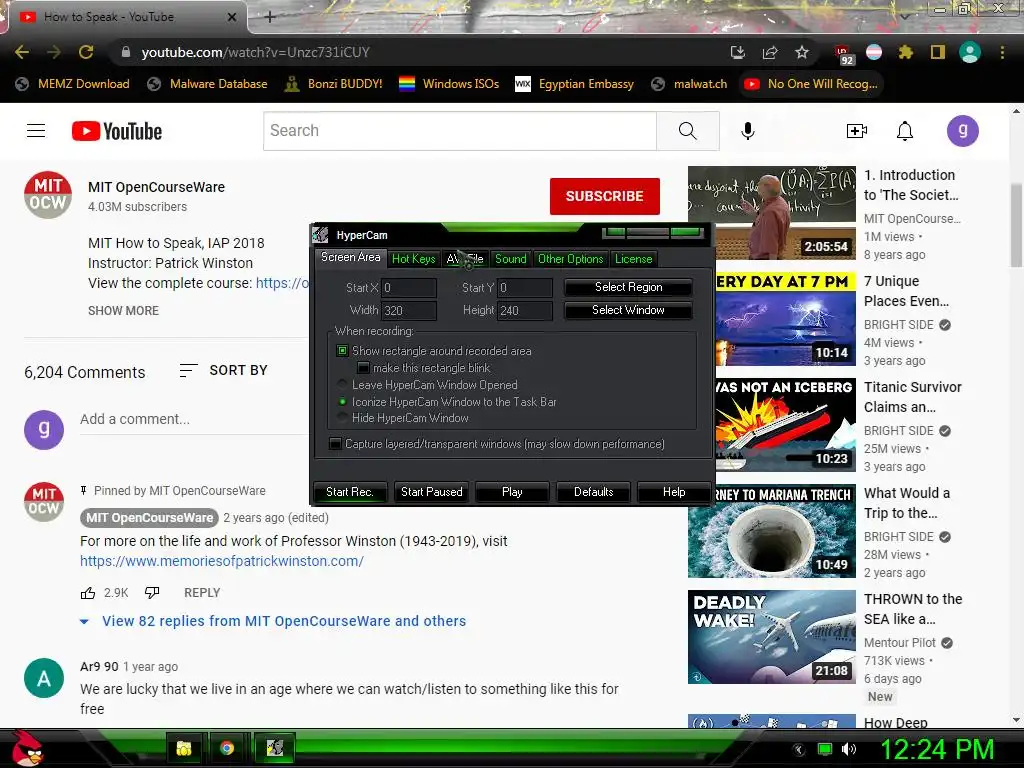Open Chrome extensions puzzle icon
Image resolution: width=1024 pixels, height=768 pixels.
(905, 52)
